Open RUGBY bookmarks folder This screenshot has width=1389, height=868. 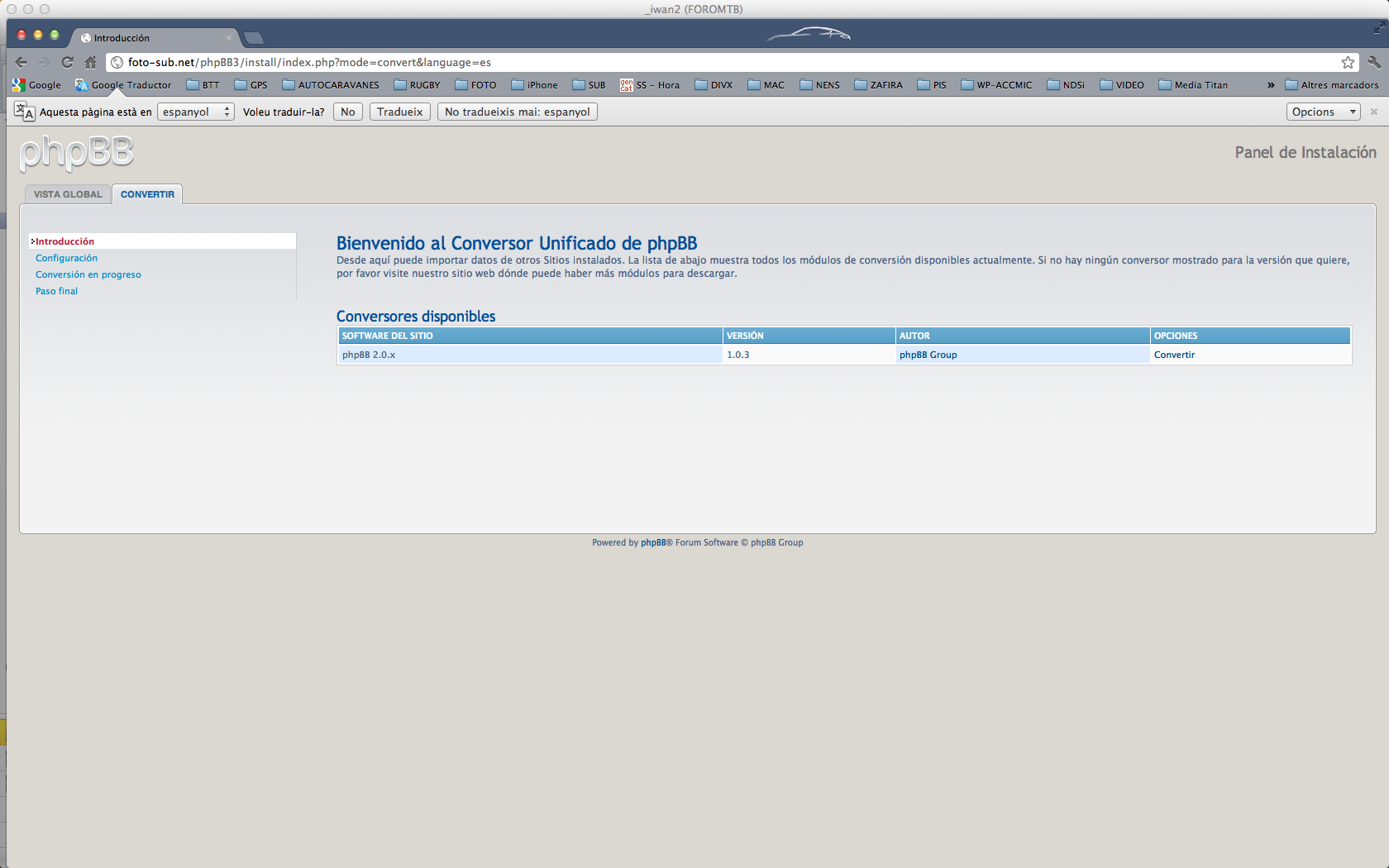pyautogui.click(x=418, y=85)
